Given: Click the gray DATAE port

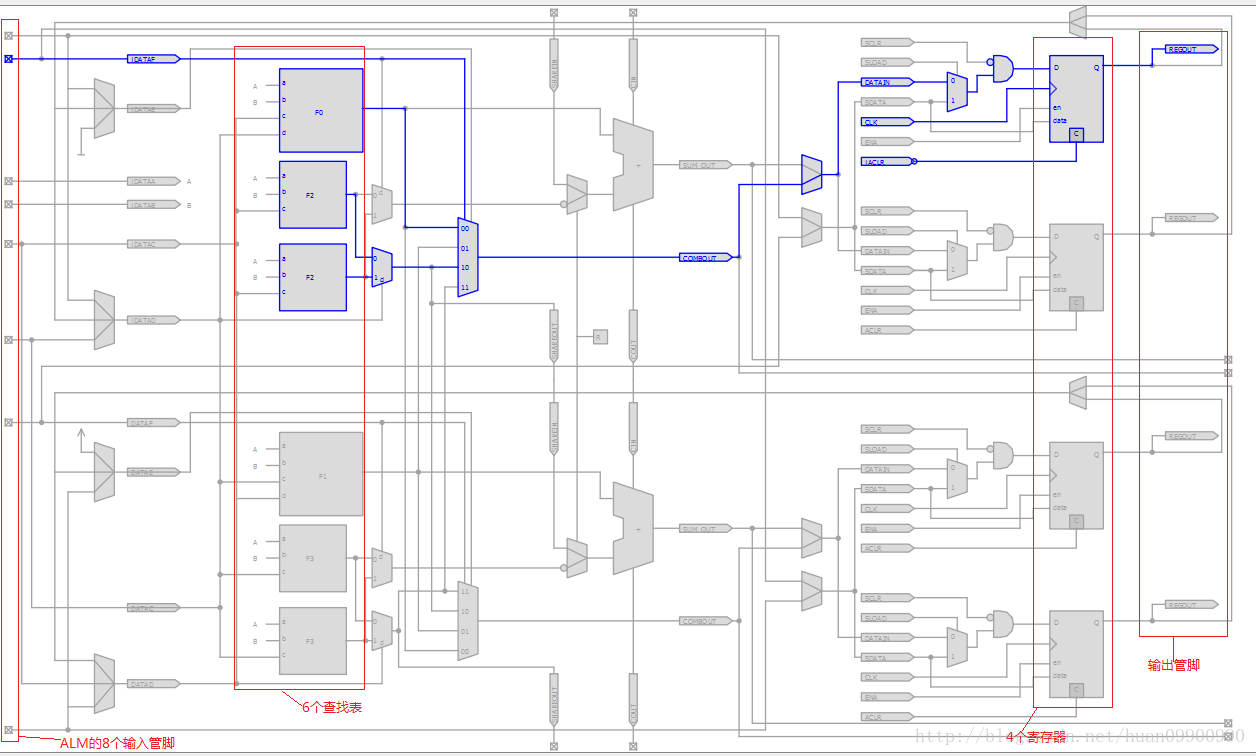Looking at the screenshot, I should (x=154, y=471).
